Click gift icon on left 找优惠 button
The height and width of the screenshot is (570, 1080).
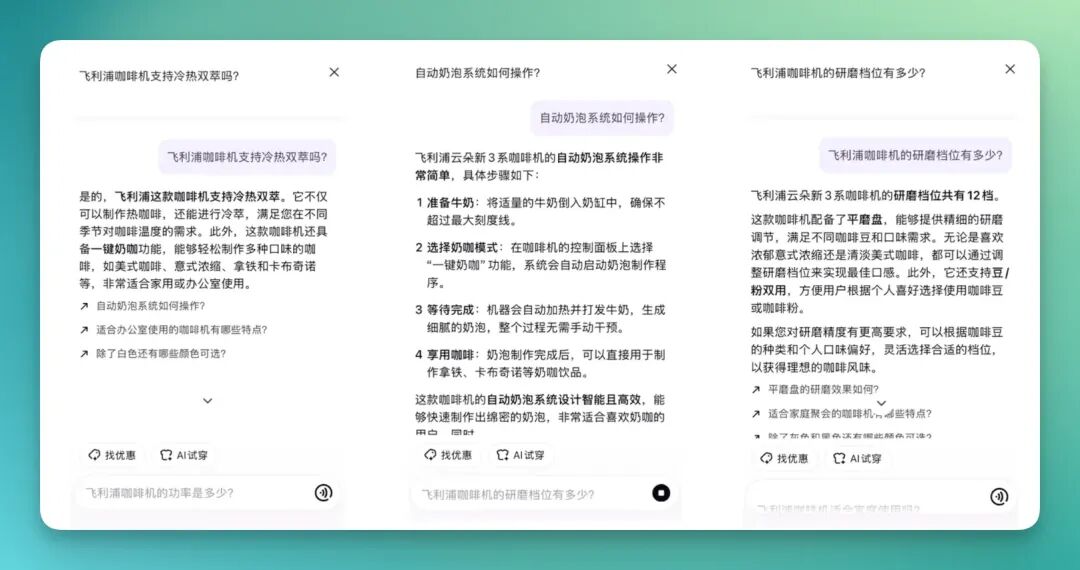click(x=94, y=455)
